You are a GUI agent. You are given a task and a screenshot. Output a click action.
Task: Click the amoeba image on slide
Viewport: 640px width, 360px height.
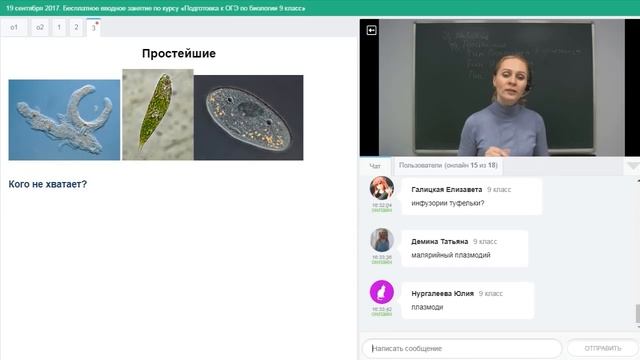coord(64,120)
